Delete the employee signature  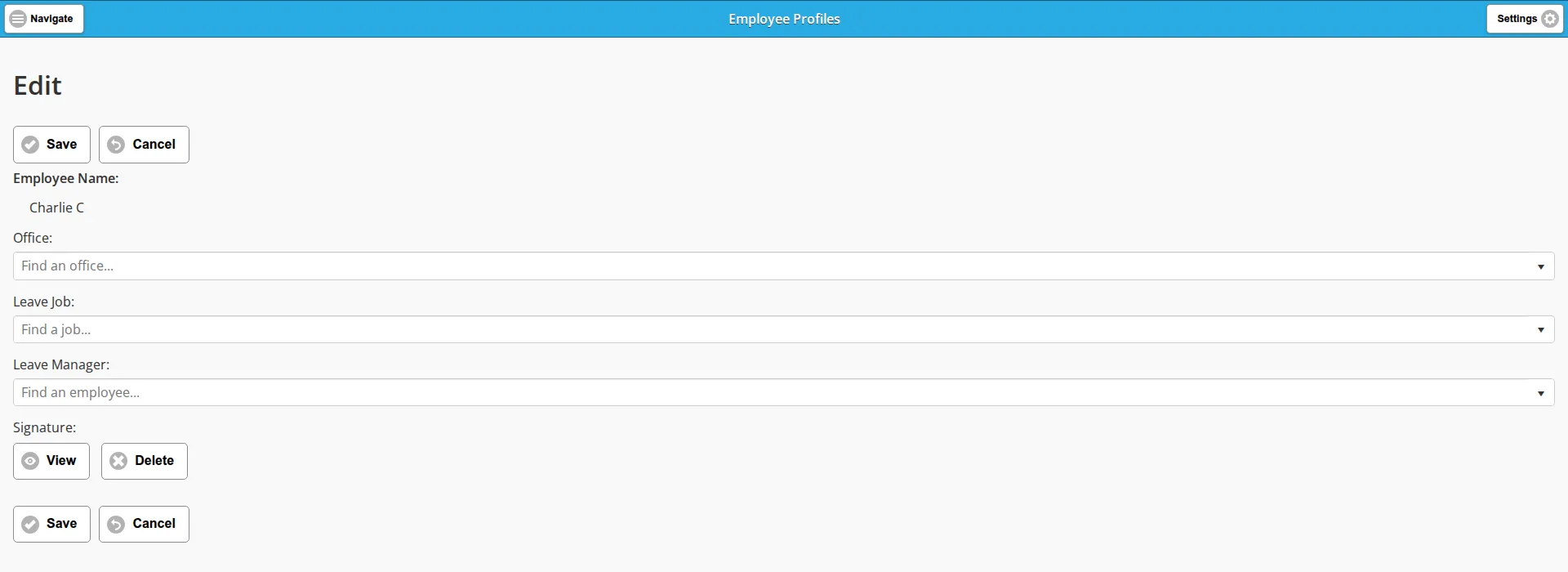(145, 461)
